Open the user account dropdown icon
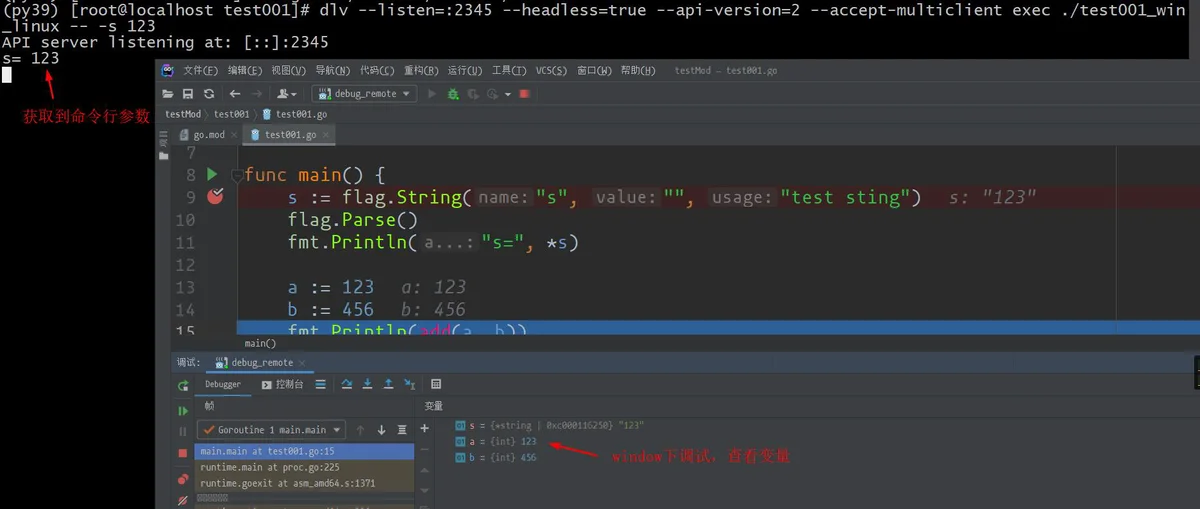This screenshot has height=509, width=1200. pyautogui.click(x=287, y=94)
